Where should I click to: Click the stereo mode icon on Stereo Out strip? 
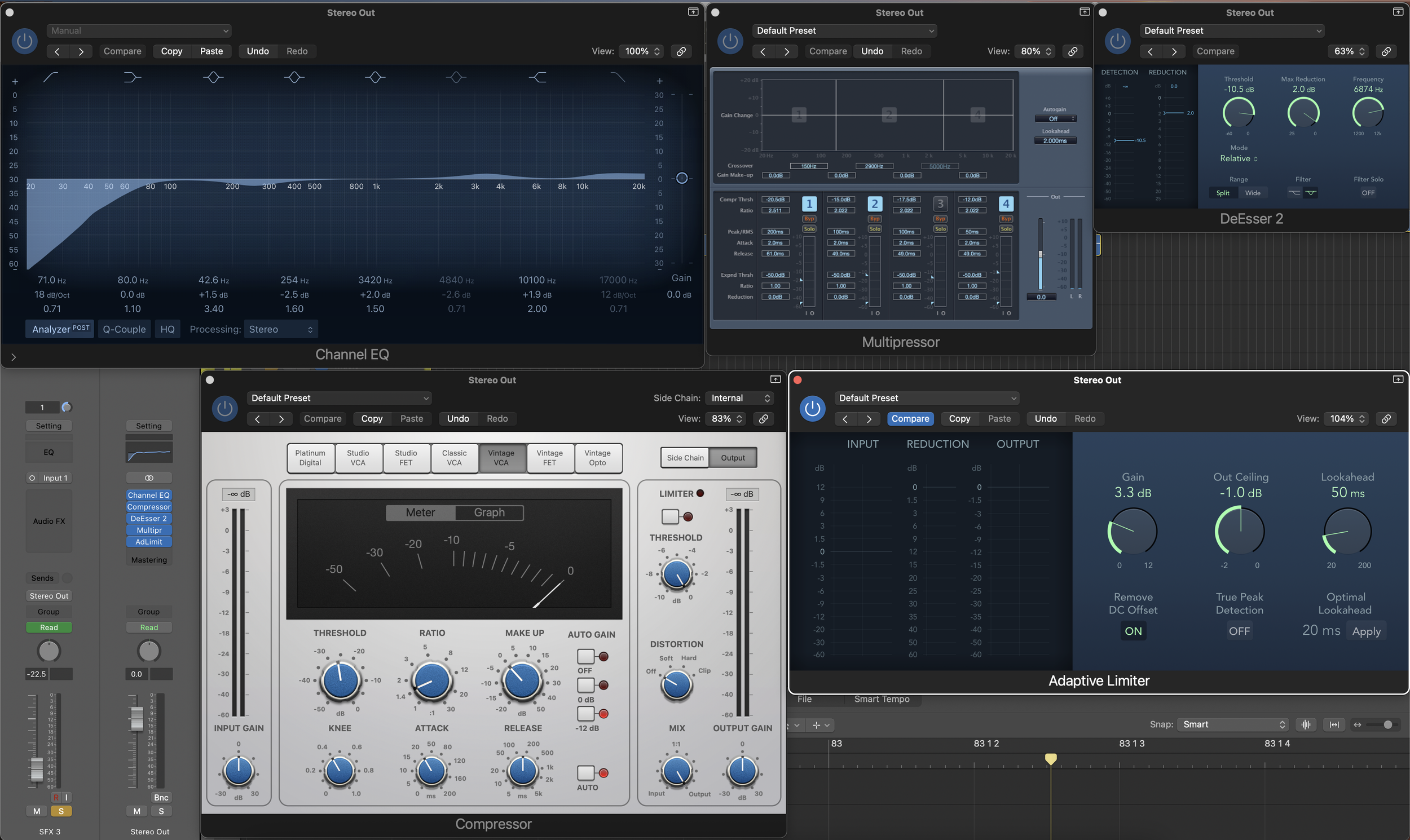pos(149,478)
